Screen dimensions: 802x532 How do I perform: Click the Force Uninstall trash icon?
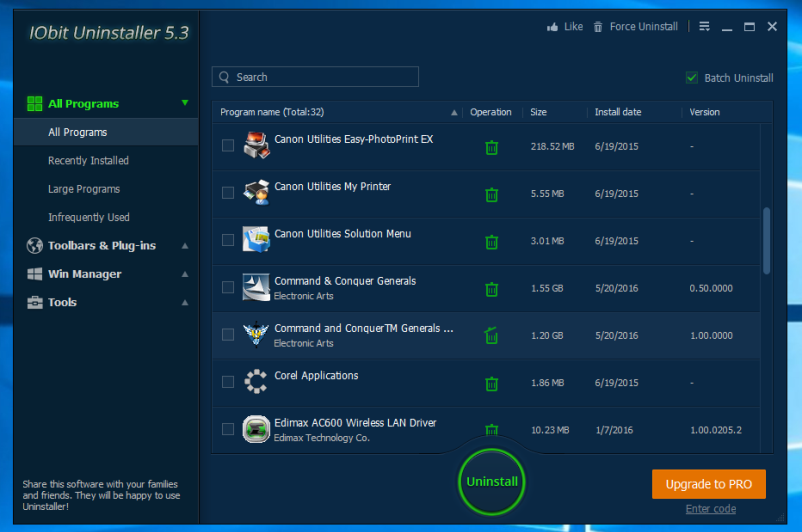pyautogui.click(x=598, y=27)
